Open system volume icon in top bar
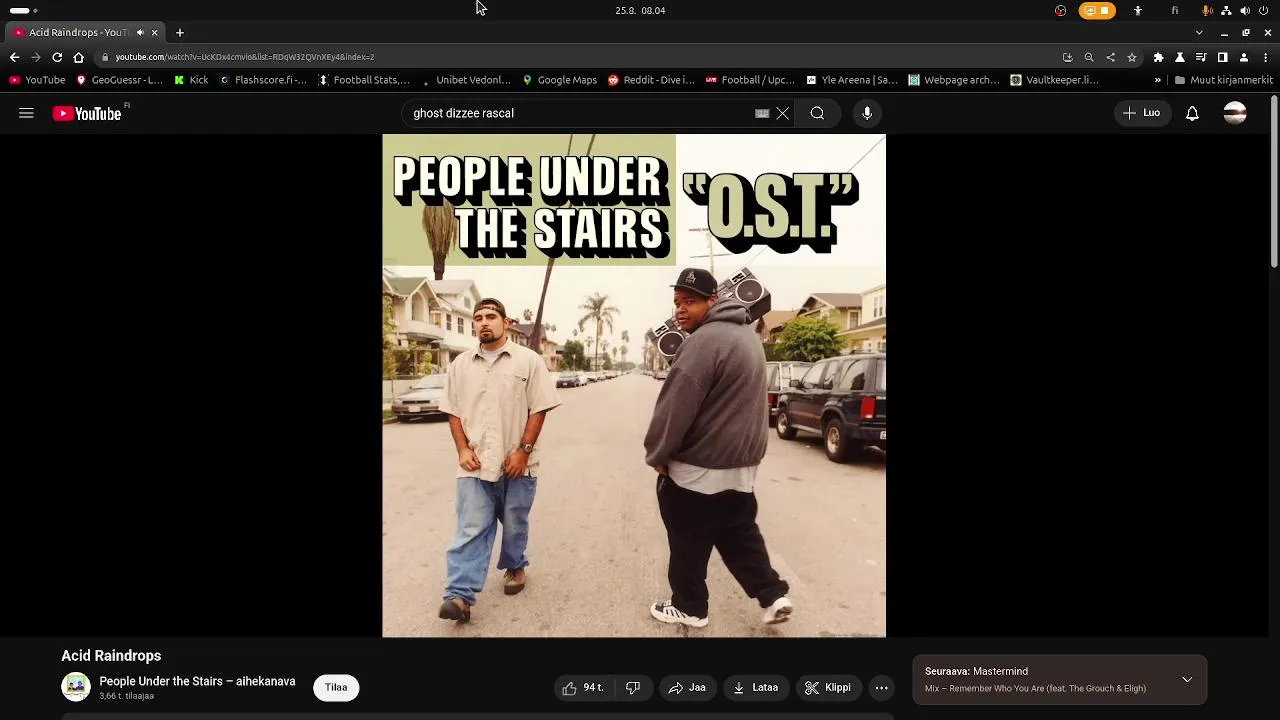The height and width of the screenshot is (720, 1280). point(1245,10)
